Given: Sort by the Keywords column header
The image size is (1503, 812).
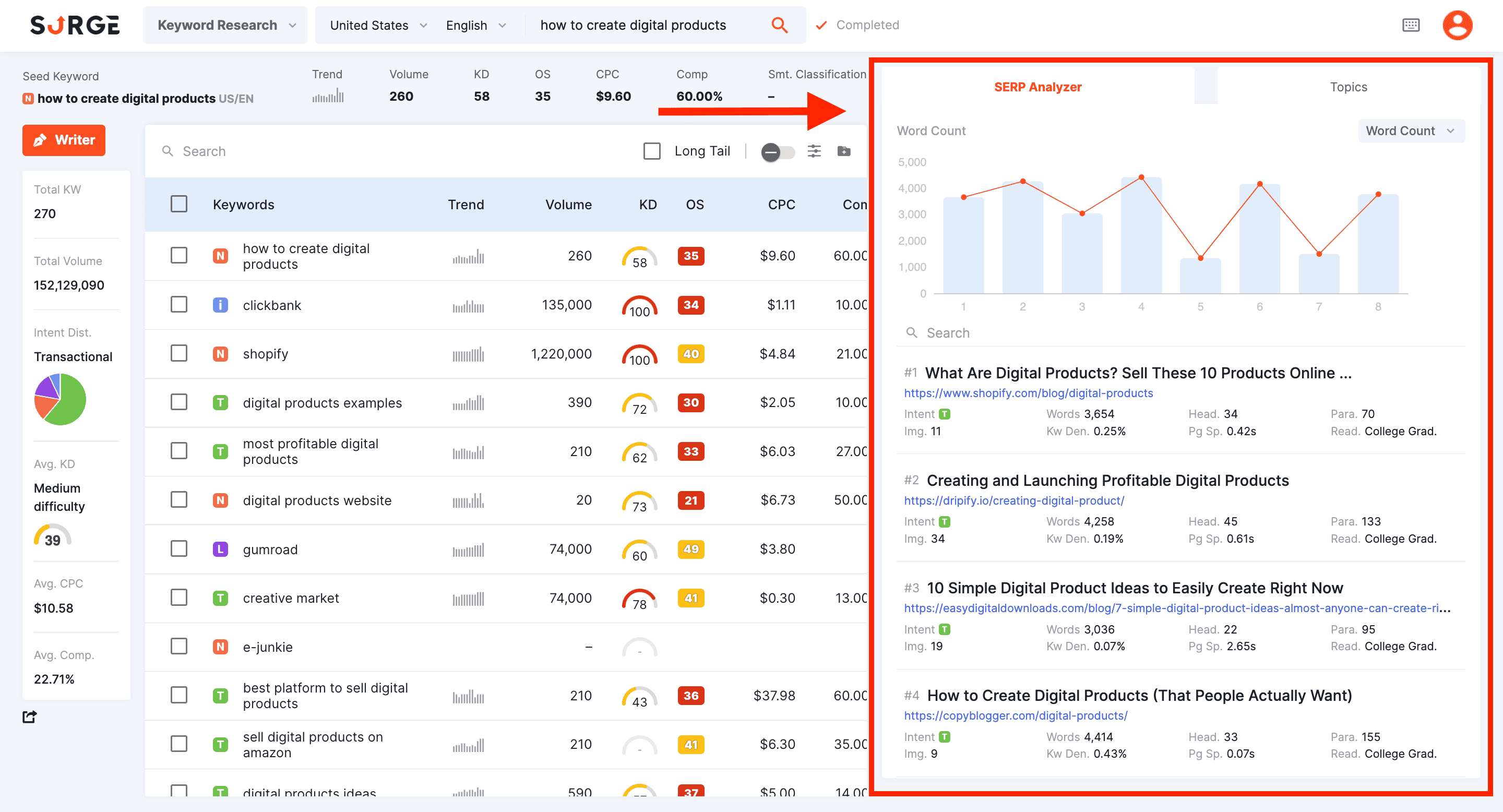Looking at the screenshot, I should 243,204.
